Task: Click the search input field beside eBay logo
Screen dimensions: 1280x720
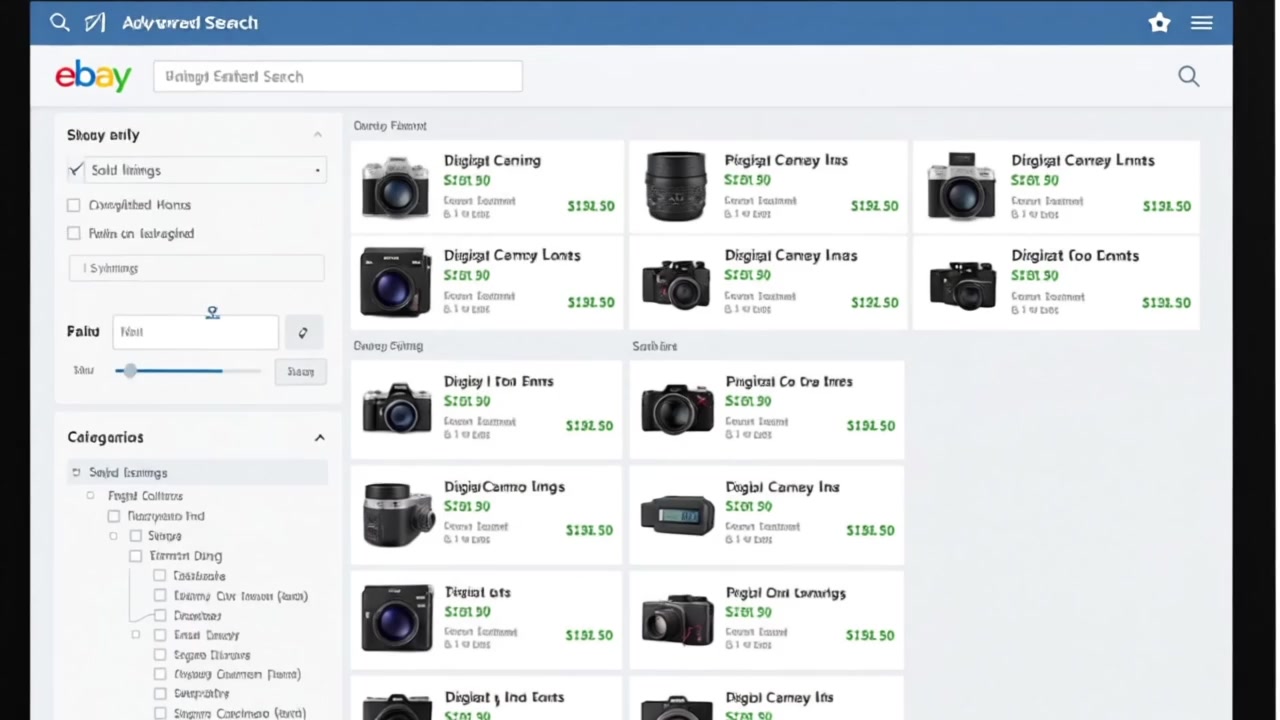Action: [x=337, y=76]
